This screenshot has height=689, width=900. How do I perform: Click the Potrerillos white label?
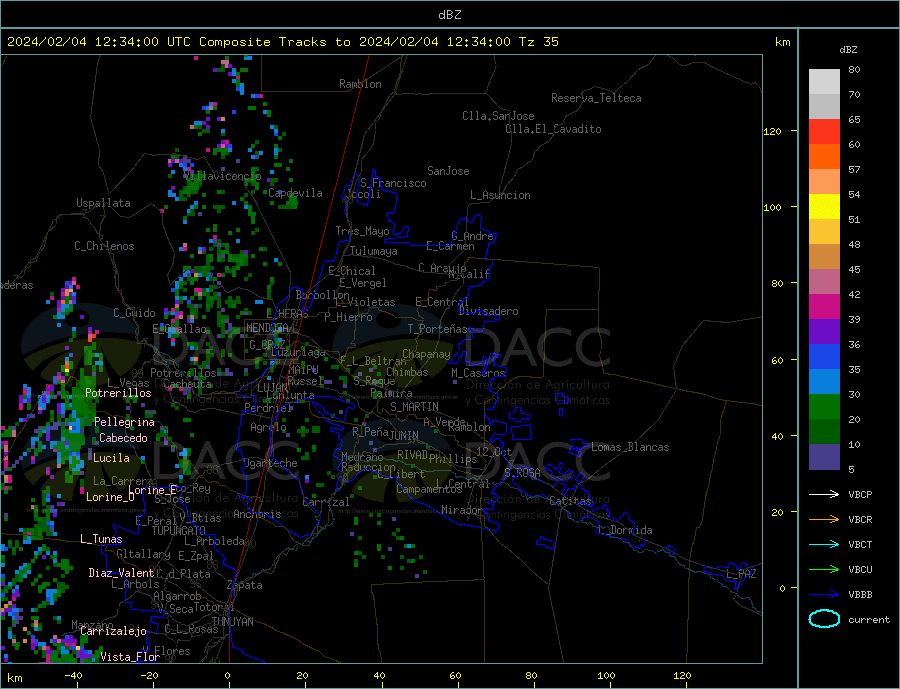point(118,393)
